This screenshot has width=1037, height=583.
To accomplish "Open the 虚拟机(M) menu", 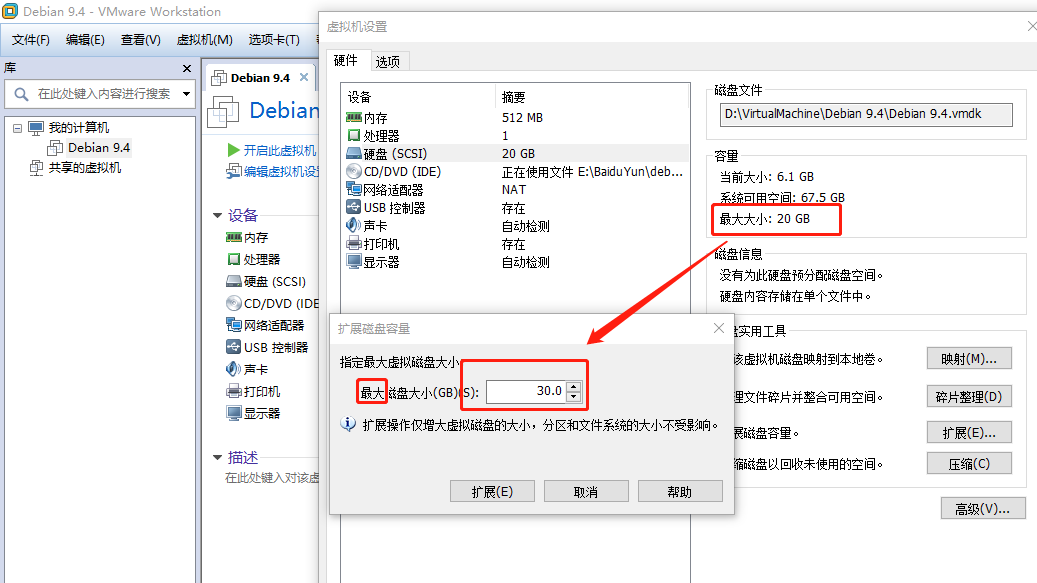I will tap(204, 40).
